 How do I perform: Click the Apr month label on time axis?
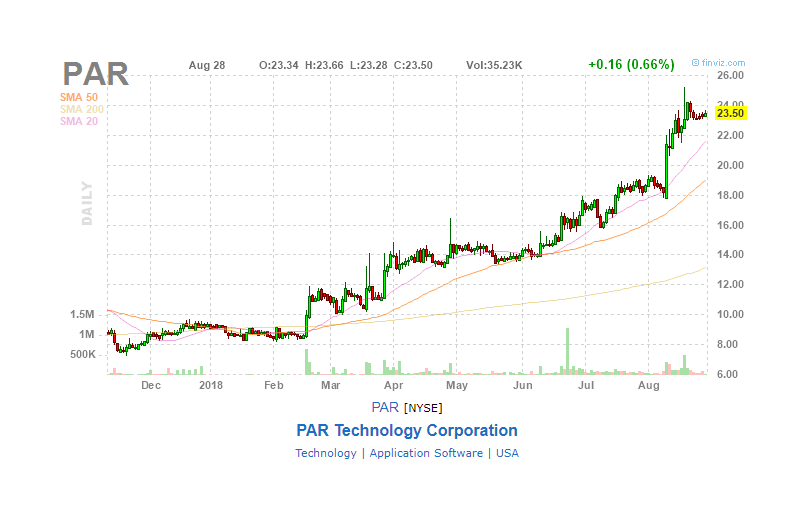pos(394,386)
